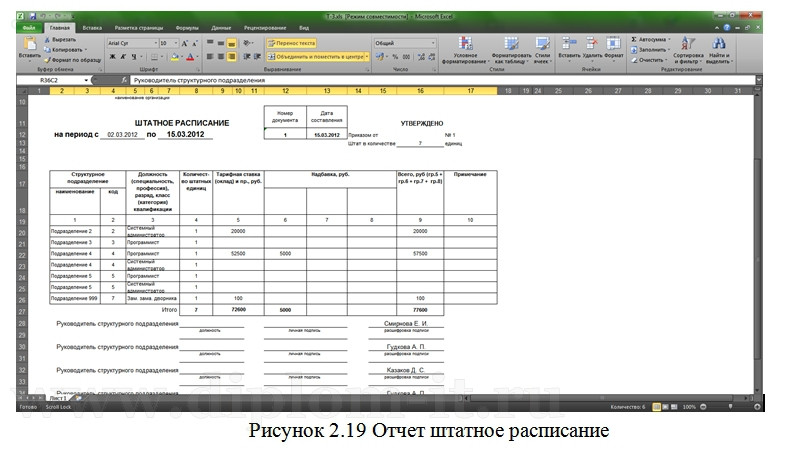Click the font color red A swatch
Viewport: 787px width, 457px height.
click(190, 57)
